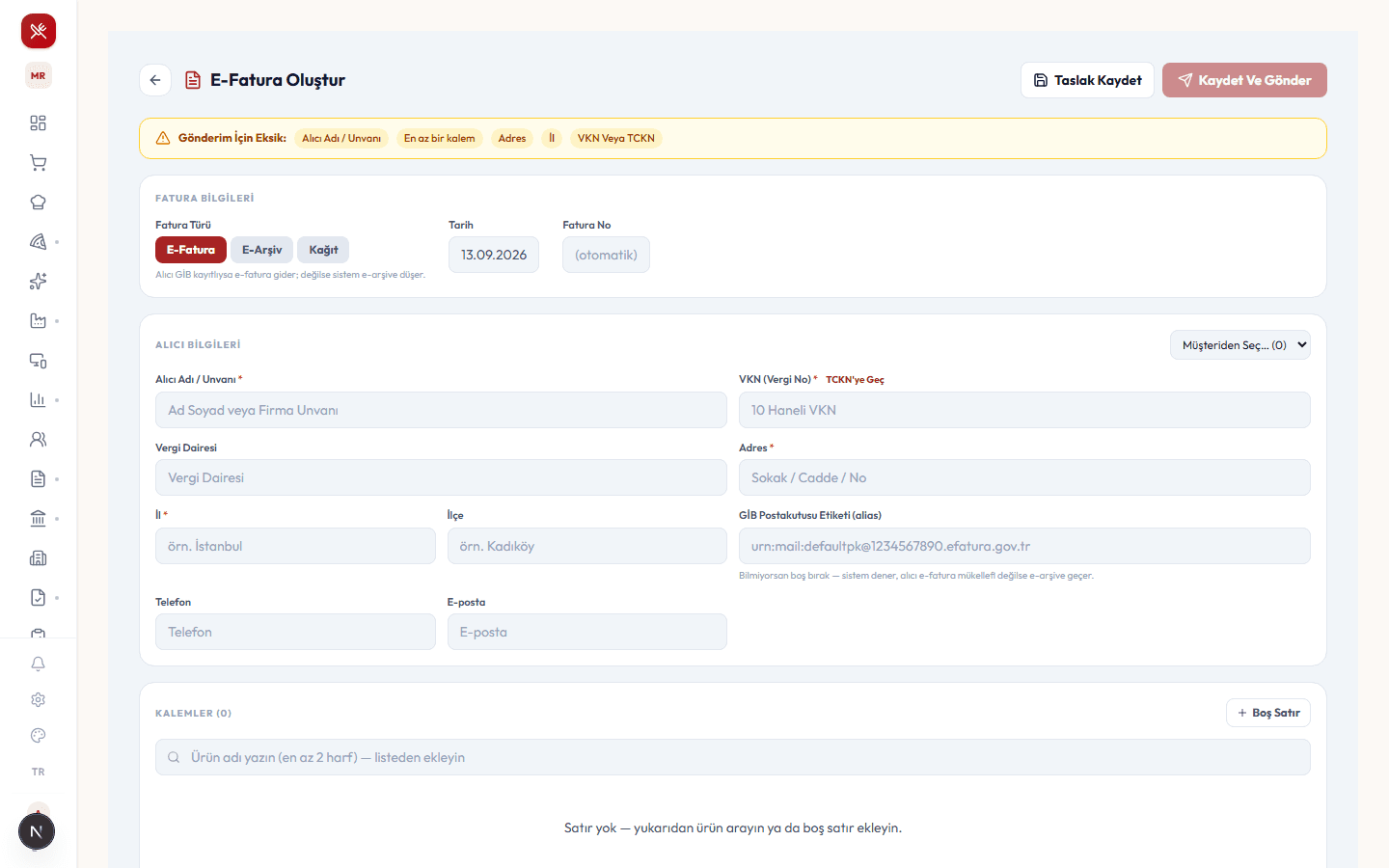Image resolution: width=1389 pixels, height=868 pixels.
Task: Open the settings gear icon
Action: [x=39, y=700]
